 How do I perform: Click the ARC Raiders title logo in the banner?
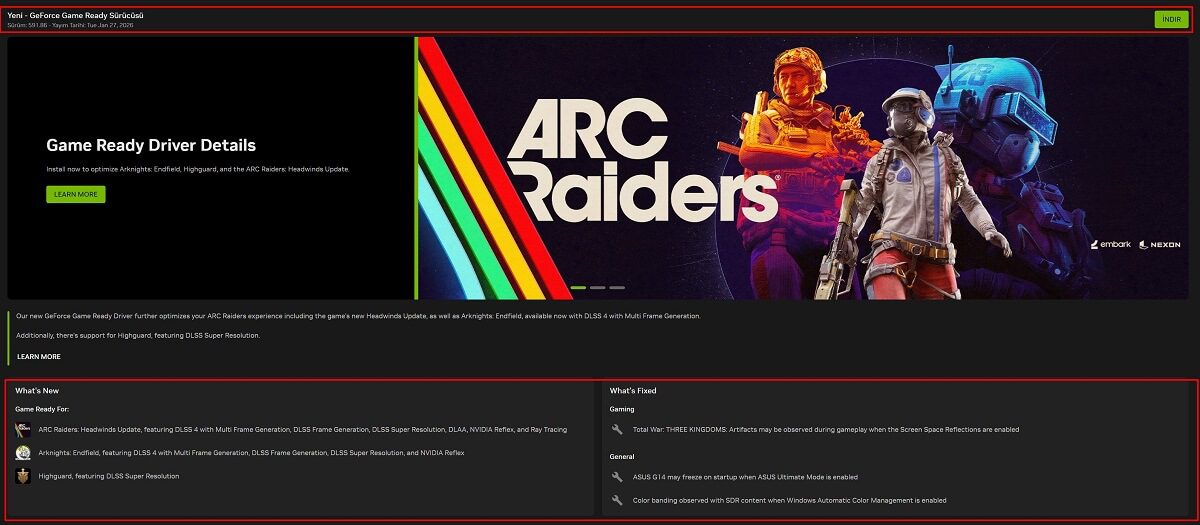click(641, 160)
